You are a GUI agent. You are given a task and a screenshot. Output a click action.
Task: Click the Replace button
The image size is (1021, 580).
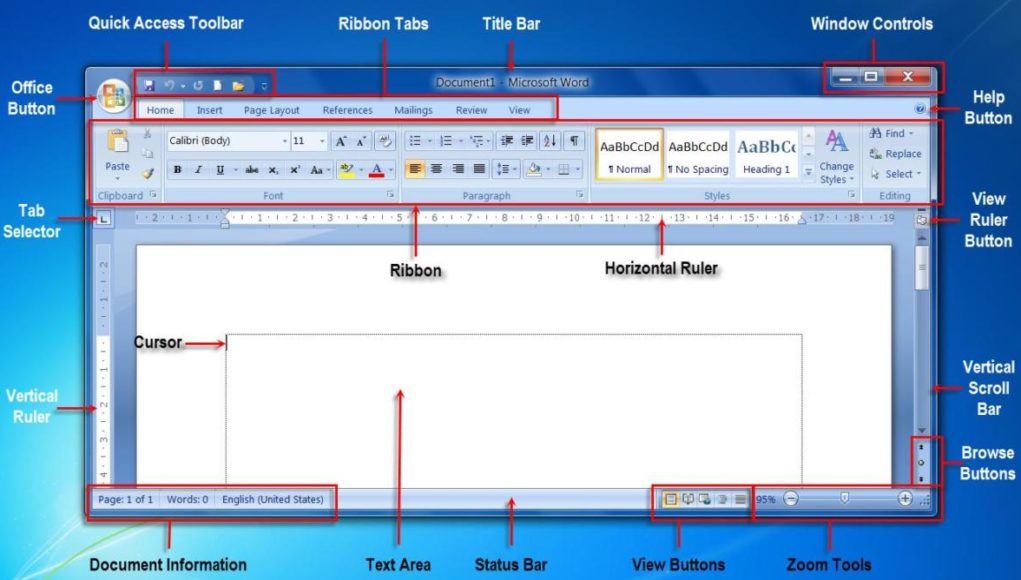pos(895,154)
